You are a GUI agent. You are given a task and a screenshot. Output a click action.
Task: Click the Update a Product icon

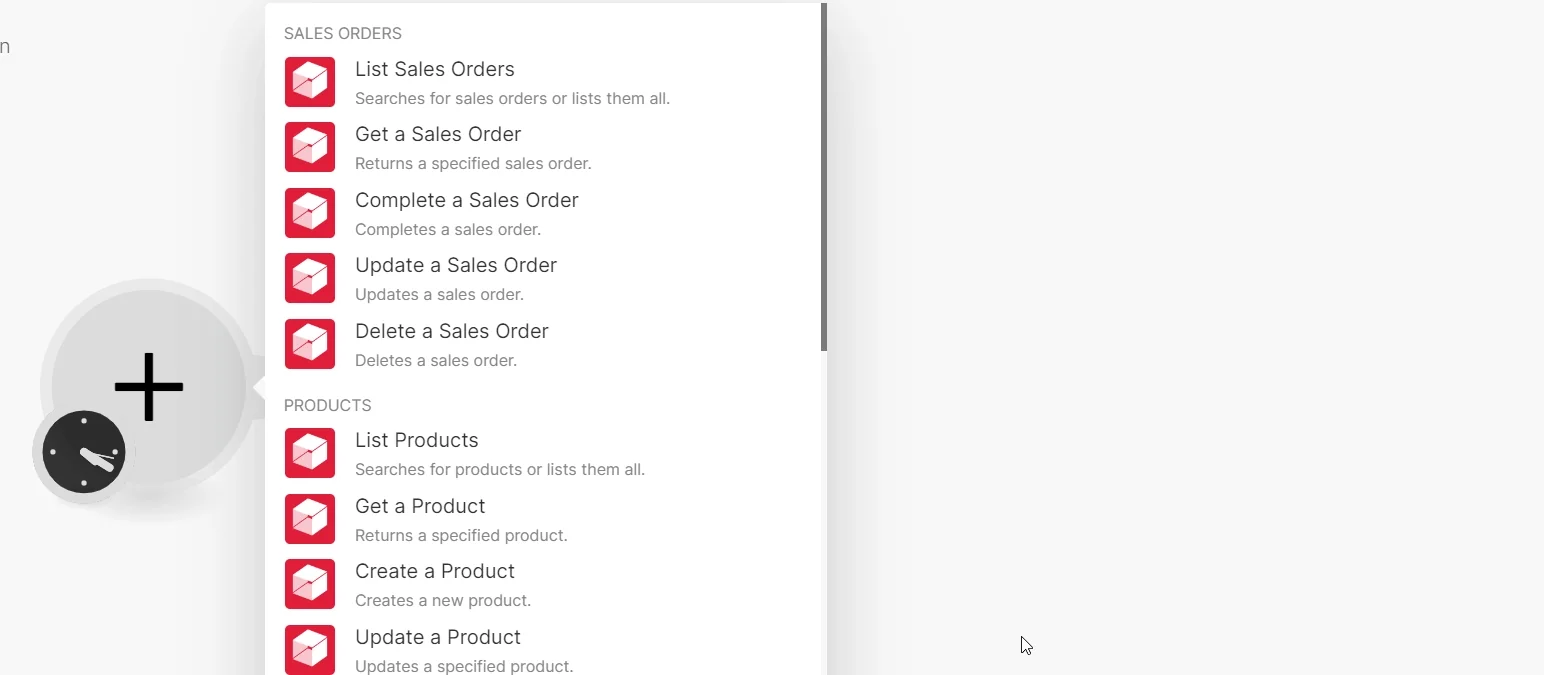[310, 650]
